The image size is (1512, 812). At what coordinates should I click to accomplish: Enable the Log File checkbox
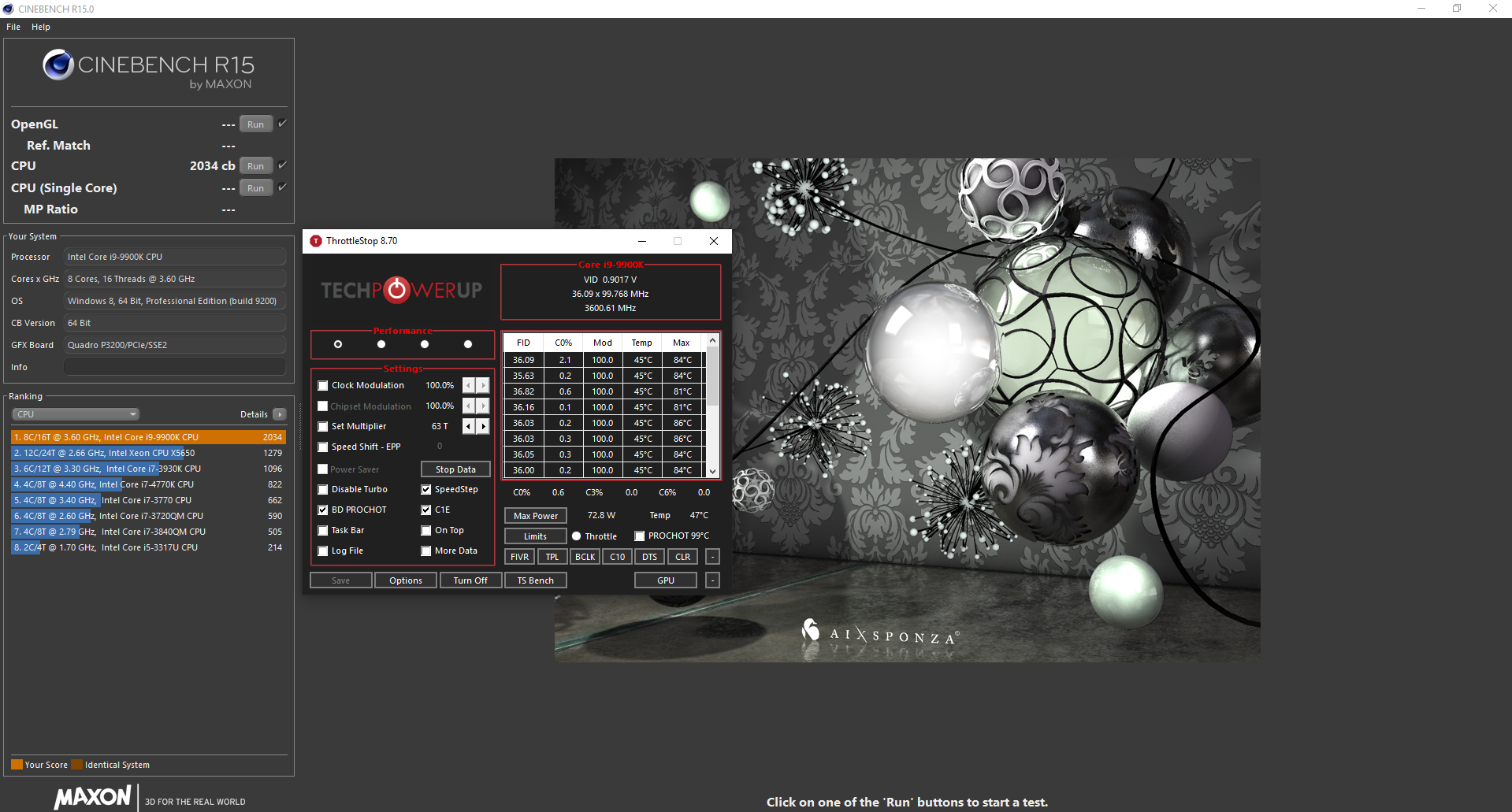pos(323,551)
